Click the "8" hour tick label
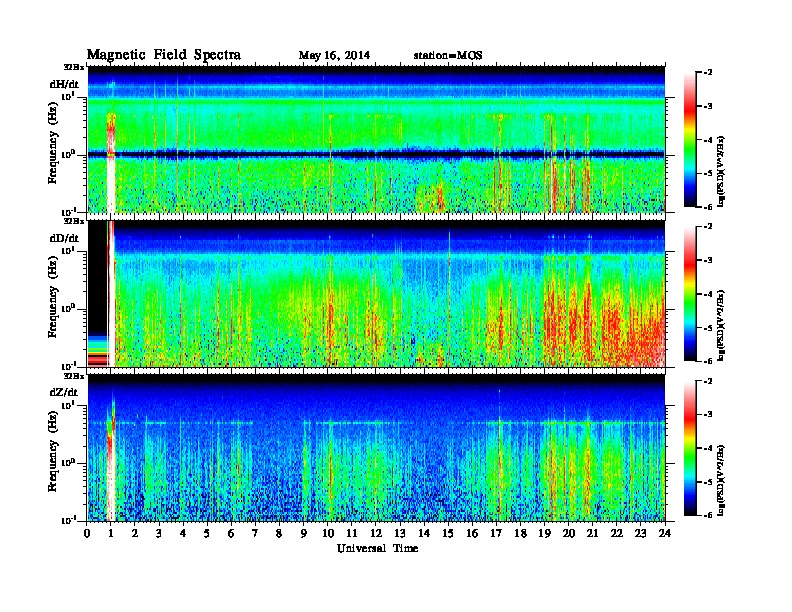This screenshot has height=612, width=792. [x=279, y=533]
